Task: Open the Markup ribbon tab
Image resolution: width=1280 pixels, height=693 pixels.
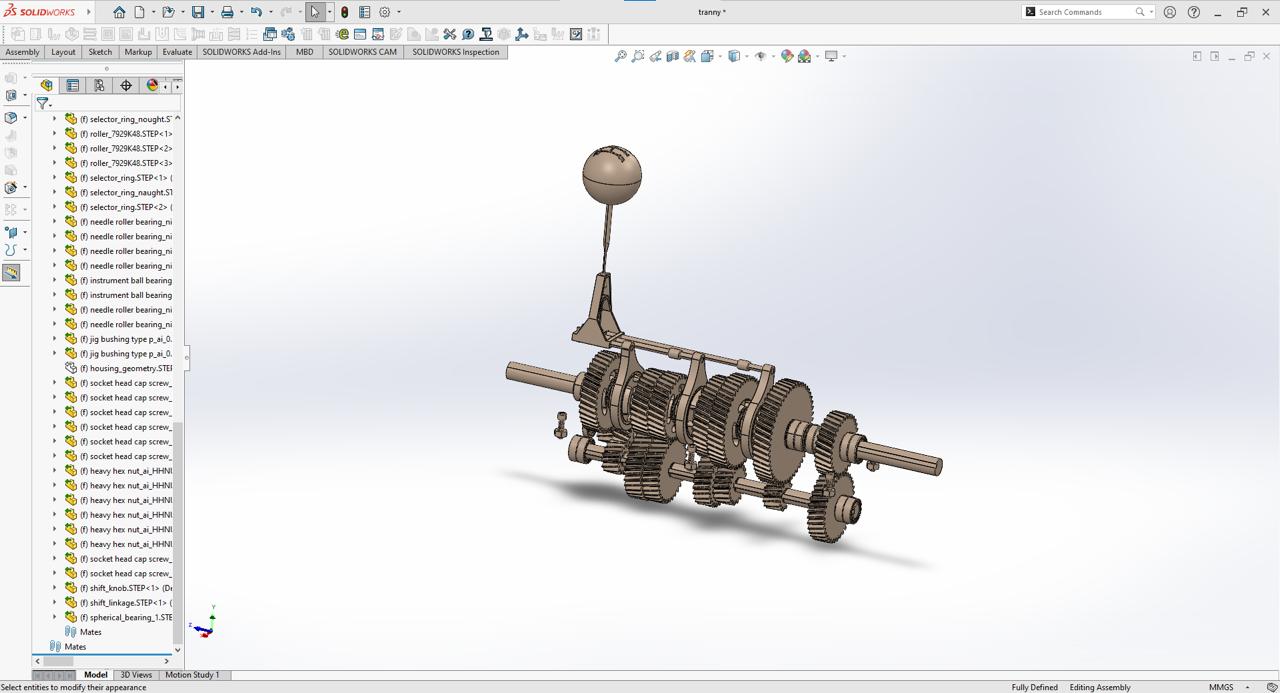Action: 138,52
